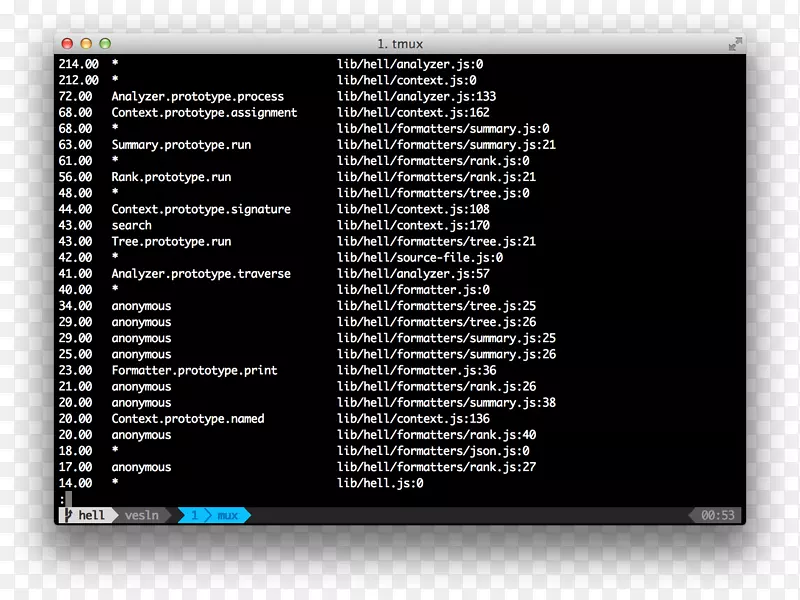Screen dimensions: 800x600
Task: Select the value 34.00
Action: [75, 306]
